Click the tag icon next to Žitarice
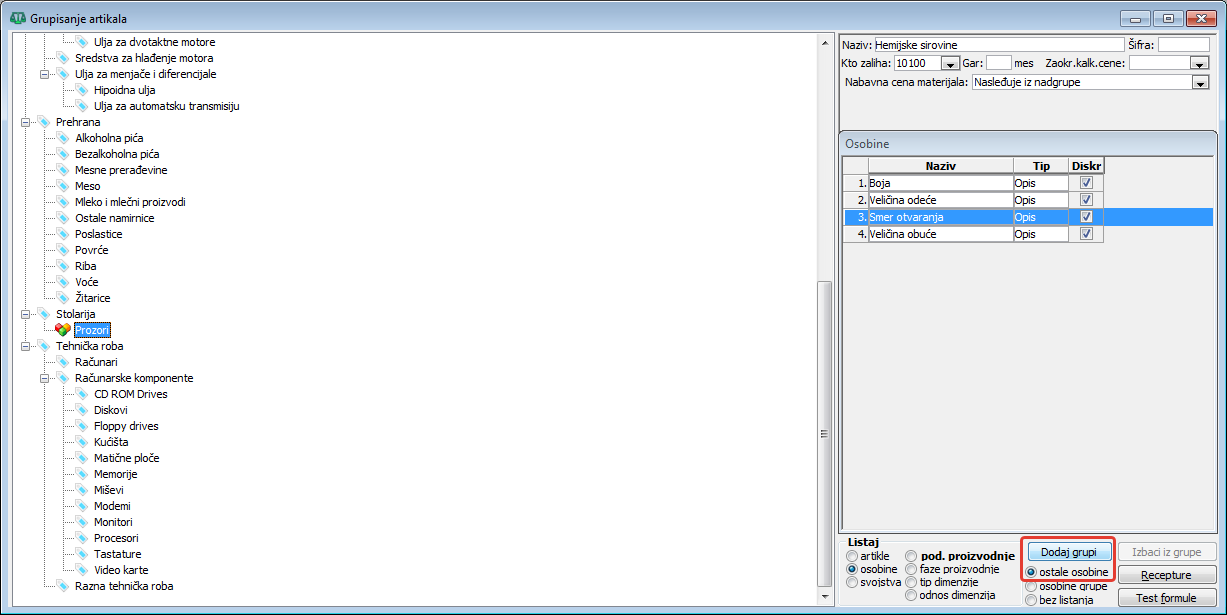 [x=63, y=298]
